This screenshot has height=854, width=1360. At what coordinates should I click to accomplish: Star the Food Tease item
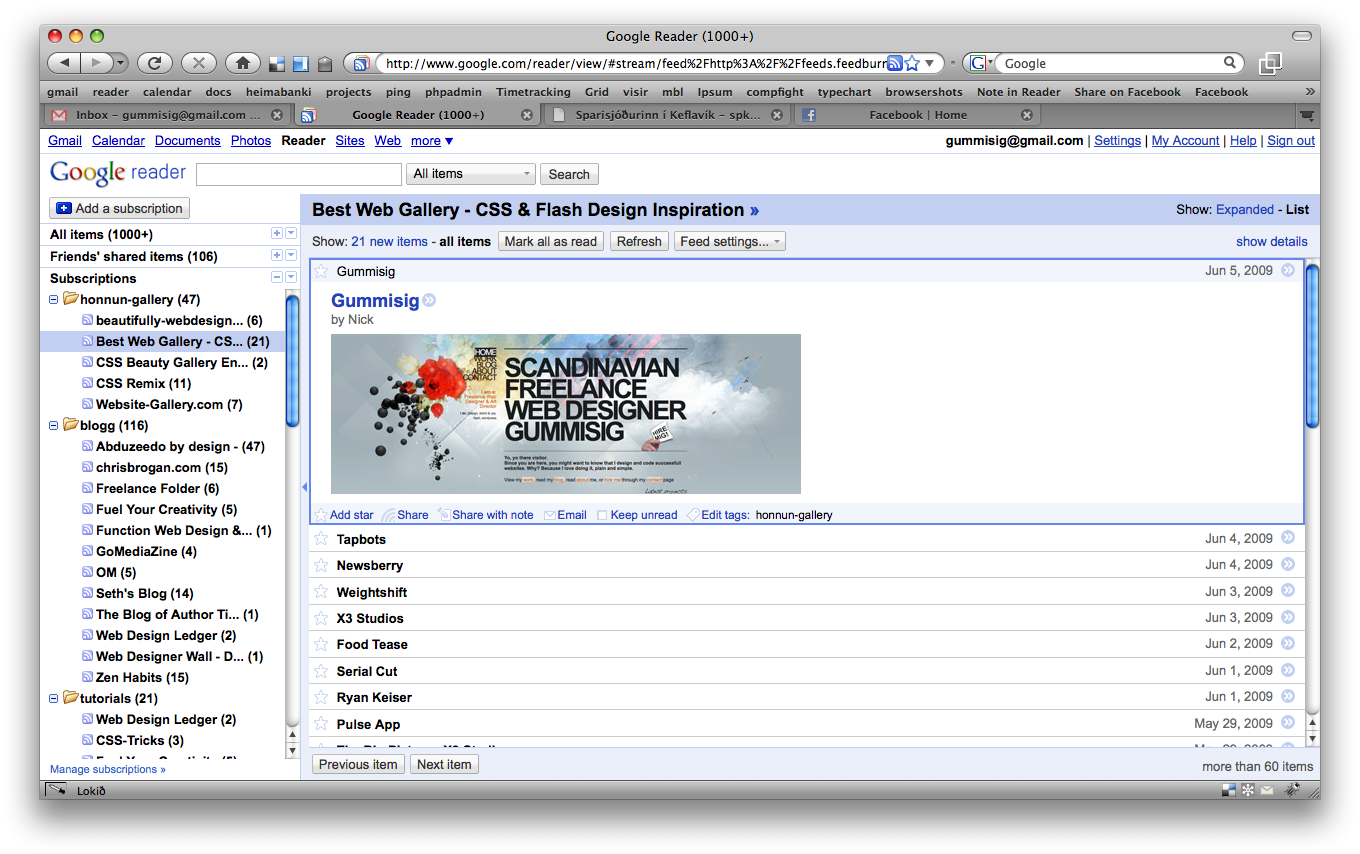pyautogui.click(x=321, y=644)
